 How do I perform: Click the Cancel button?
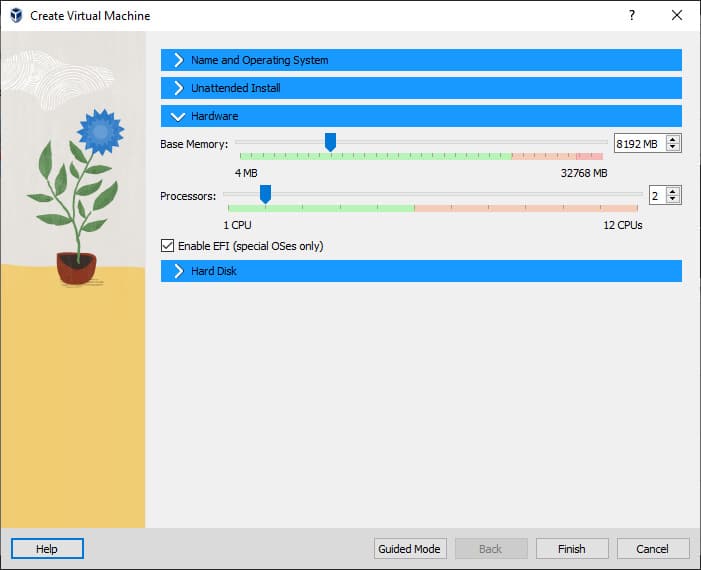[x=653, y=549]
